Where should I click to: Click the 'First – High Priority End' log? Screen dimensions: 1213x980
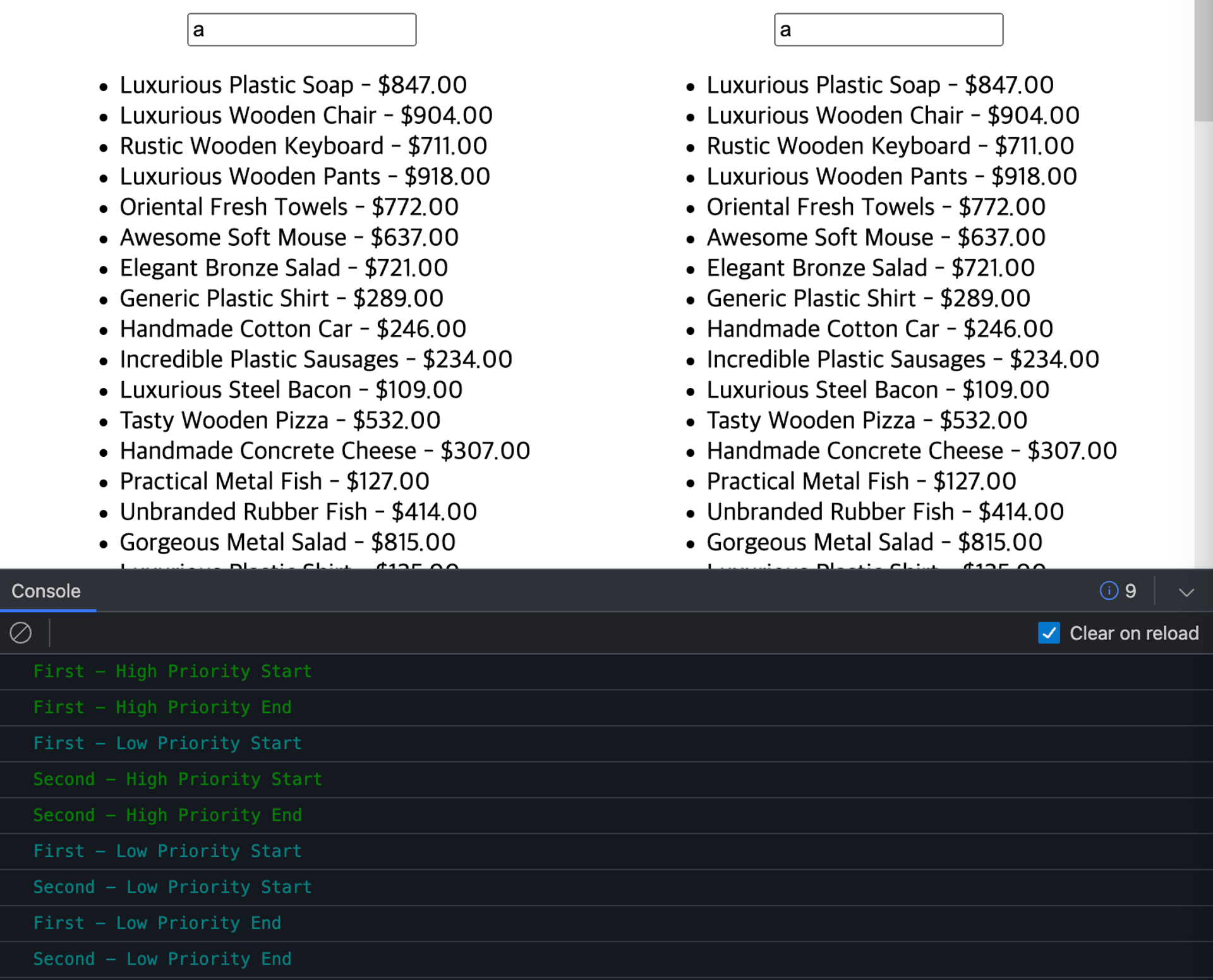(x=162, y=707)
